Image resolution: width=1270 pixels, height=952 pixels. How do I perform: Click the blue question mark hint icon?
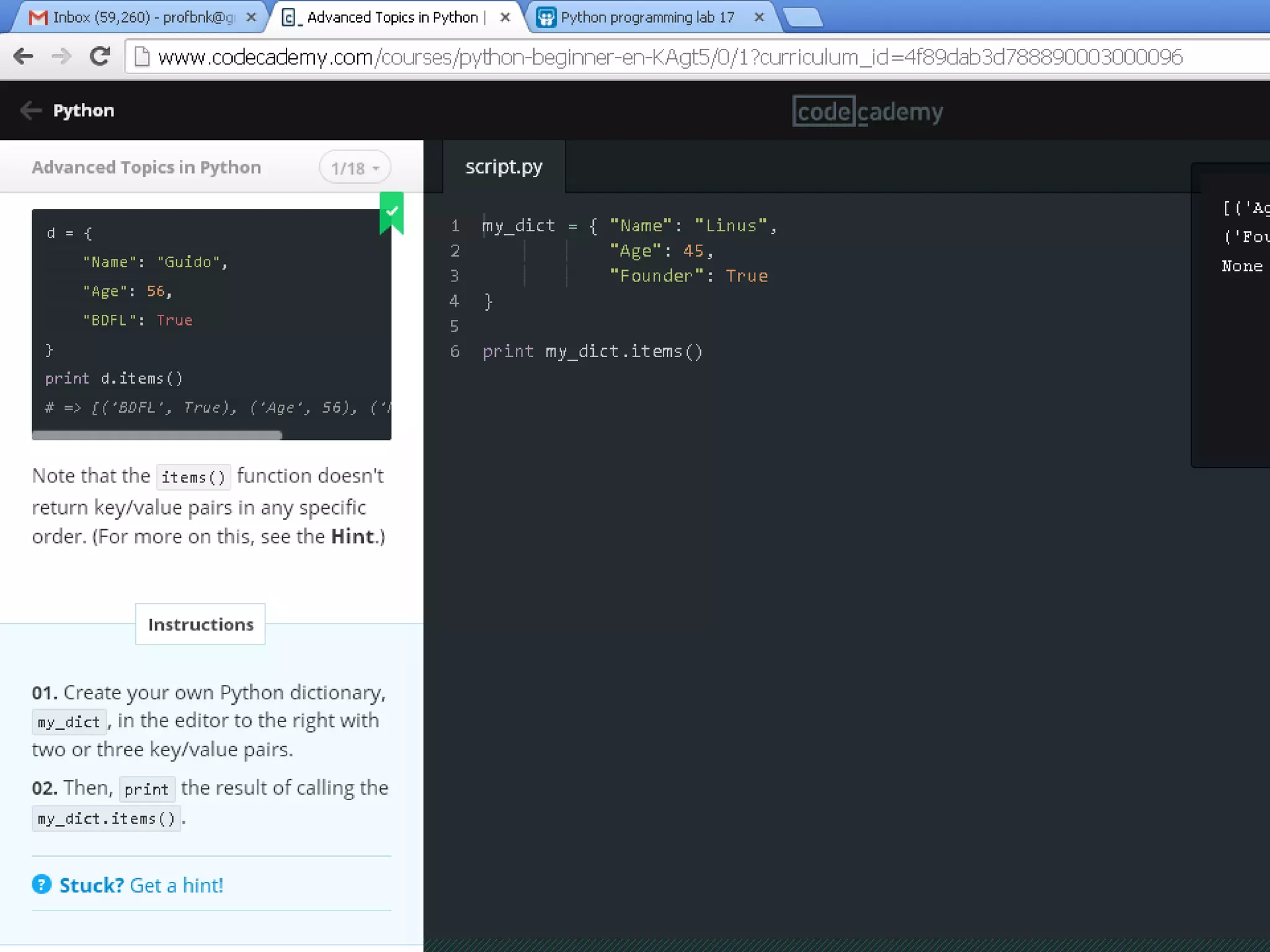(42, 884)
